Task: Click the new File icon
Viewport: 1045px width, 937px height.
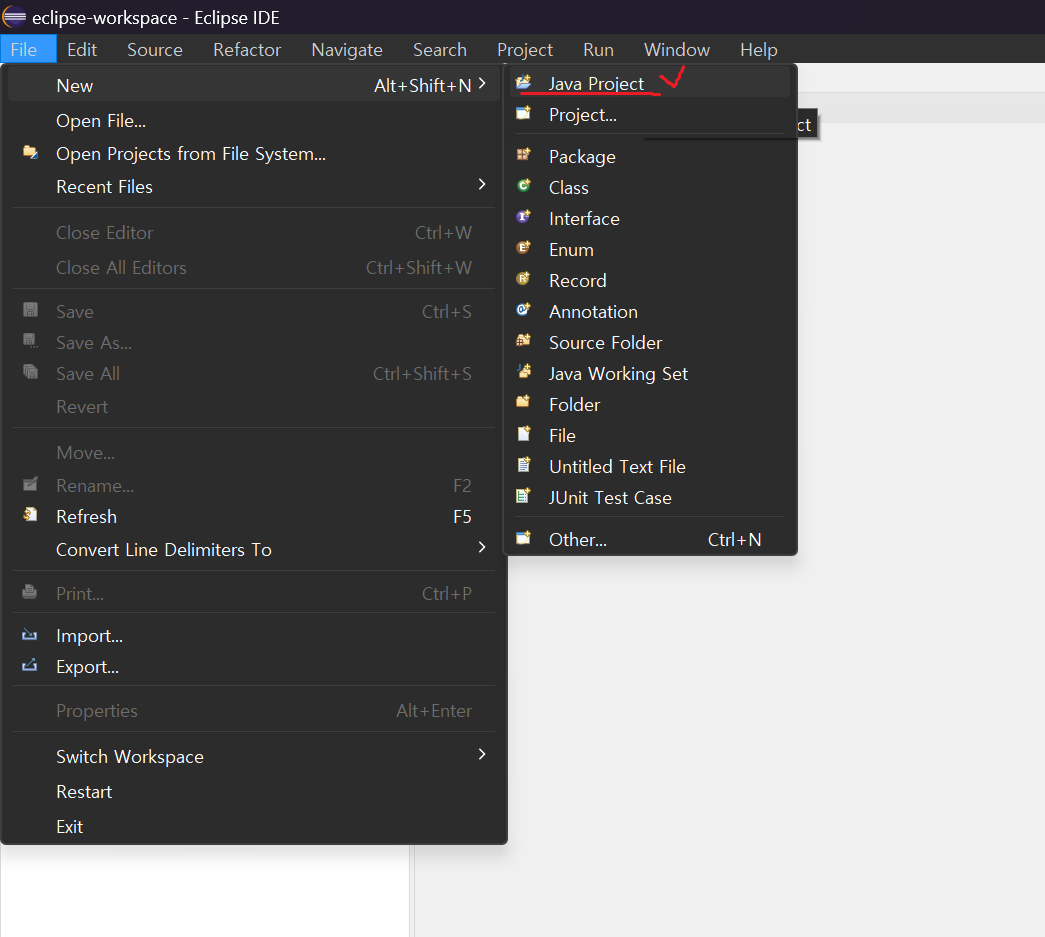Action: (x=524, y=433)
